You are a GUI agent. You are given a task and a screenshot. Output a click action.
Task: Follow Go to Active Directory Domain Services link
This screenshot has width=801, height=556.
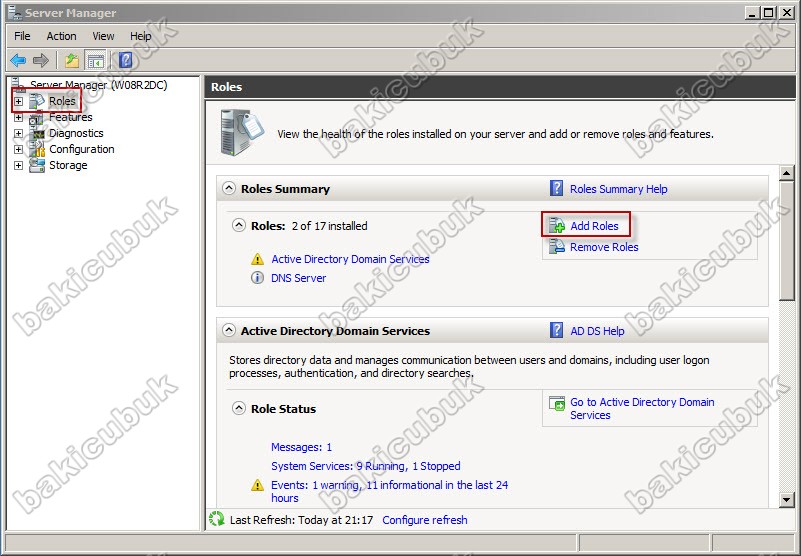point(642,408)
